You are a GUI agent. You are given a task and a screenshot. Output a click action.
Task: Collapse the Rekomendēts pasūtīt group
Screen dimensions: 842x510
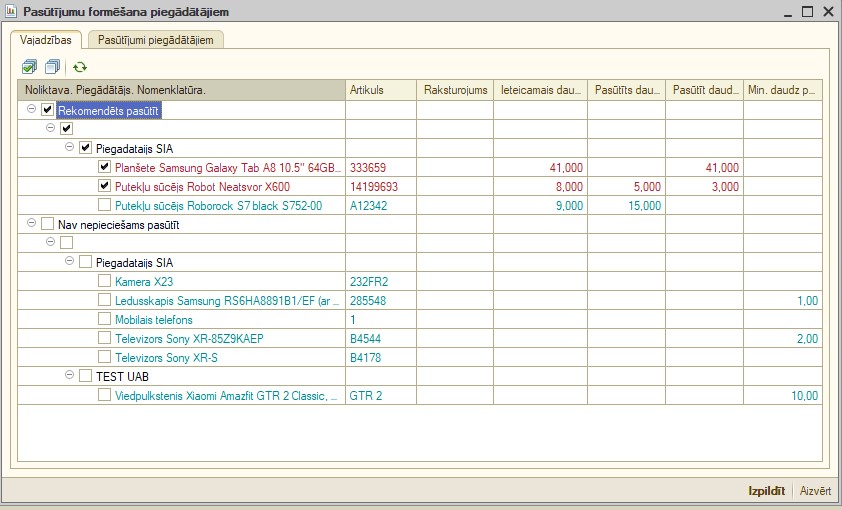pos(33,110)
